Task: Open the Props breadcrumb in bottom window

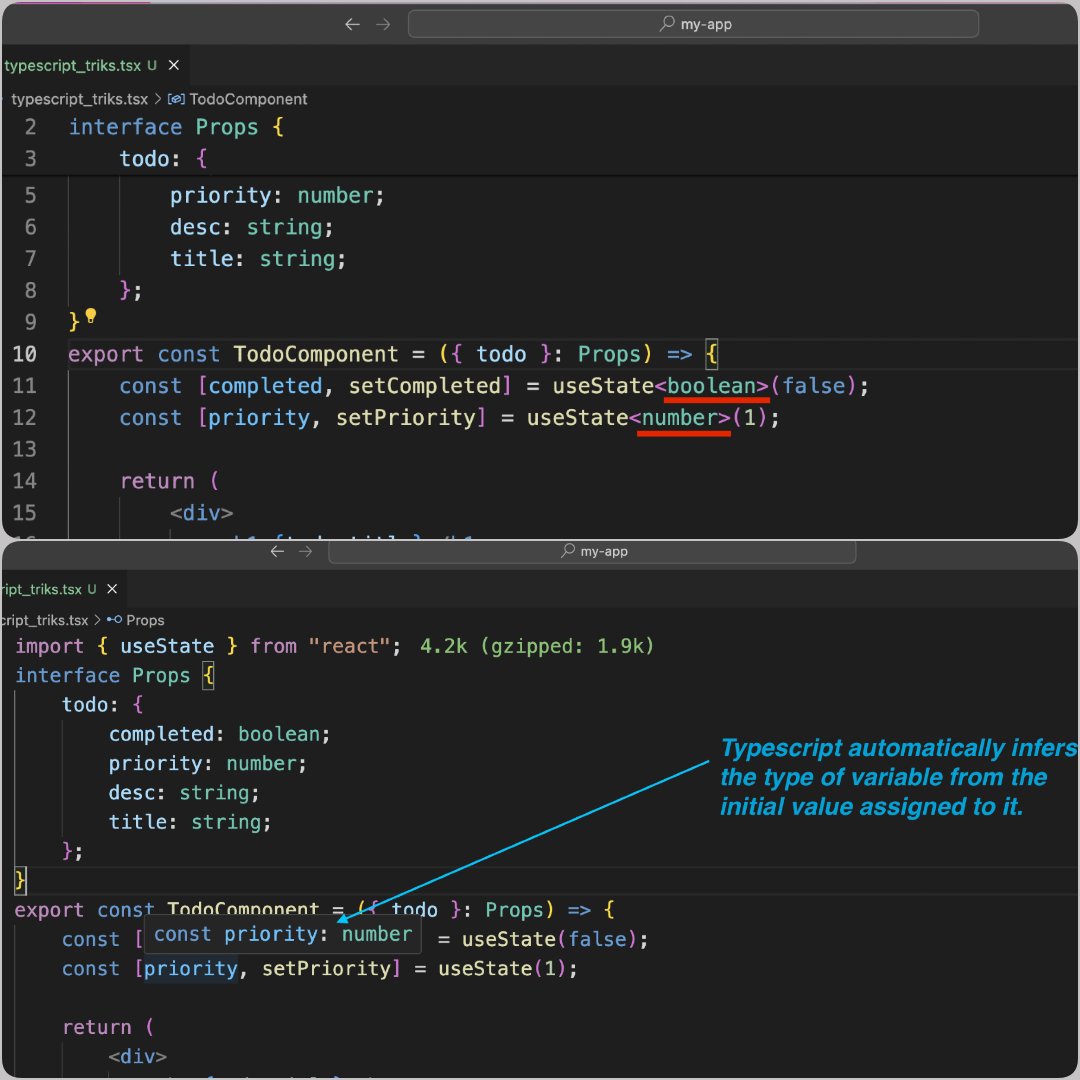Action: click(145, 621)
